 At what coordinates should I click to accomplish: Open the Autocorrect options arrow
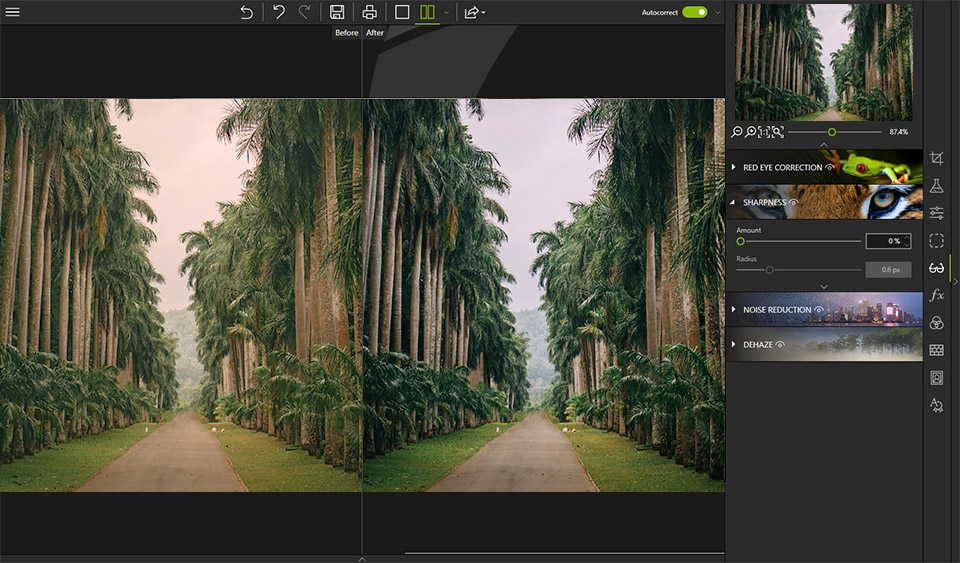718,12
